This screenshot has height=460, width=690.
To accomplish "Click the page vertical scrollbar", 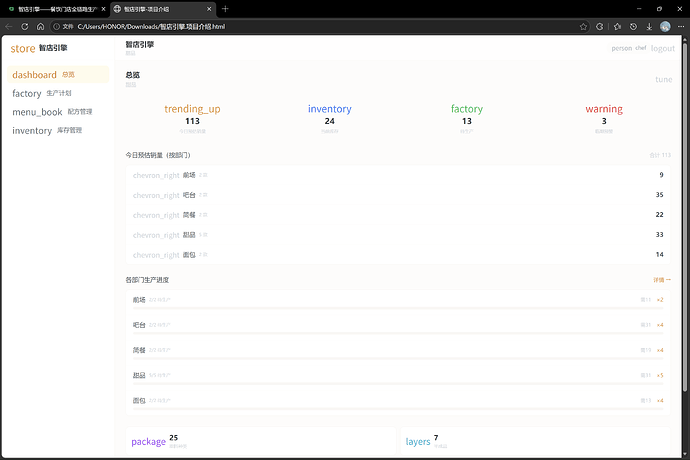I will (685, 216).
